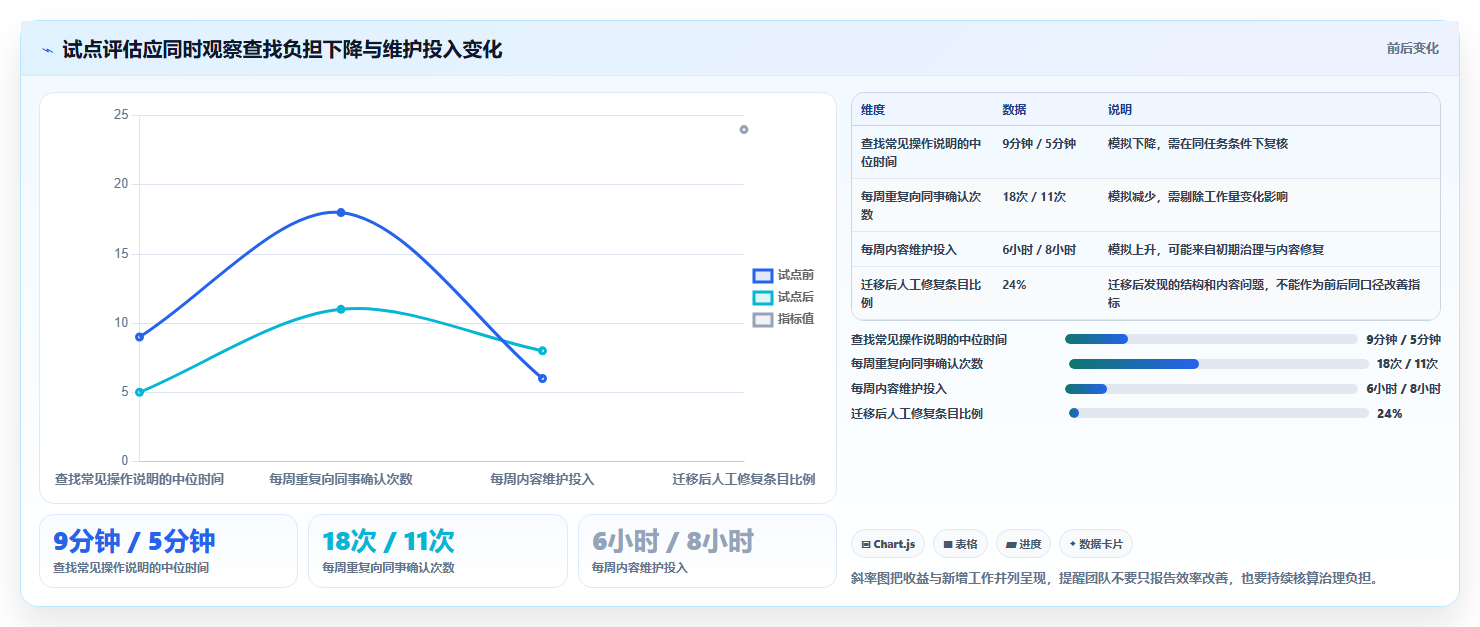Click the 数据 table column header
The width and height of the screenshot is (1480, 627).
(1014, 110)
